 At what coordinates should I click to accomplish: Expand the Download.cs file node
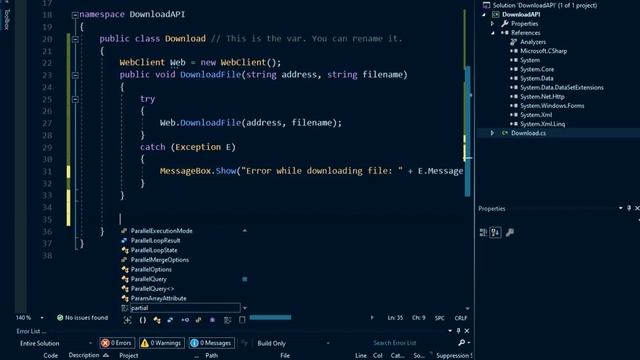pos(493,133)
